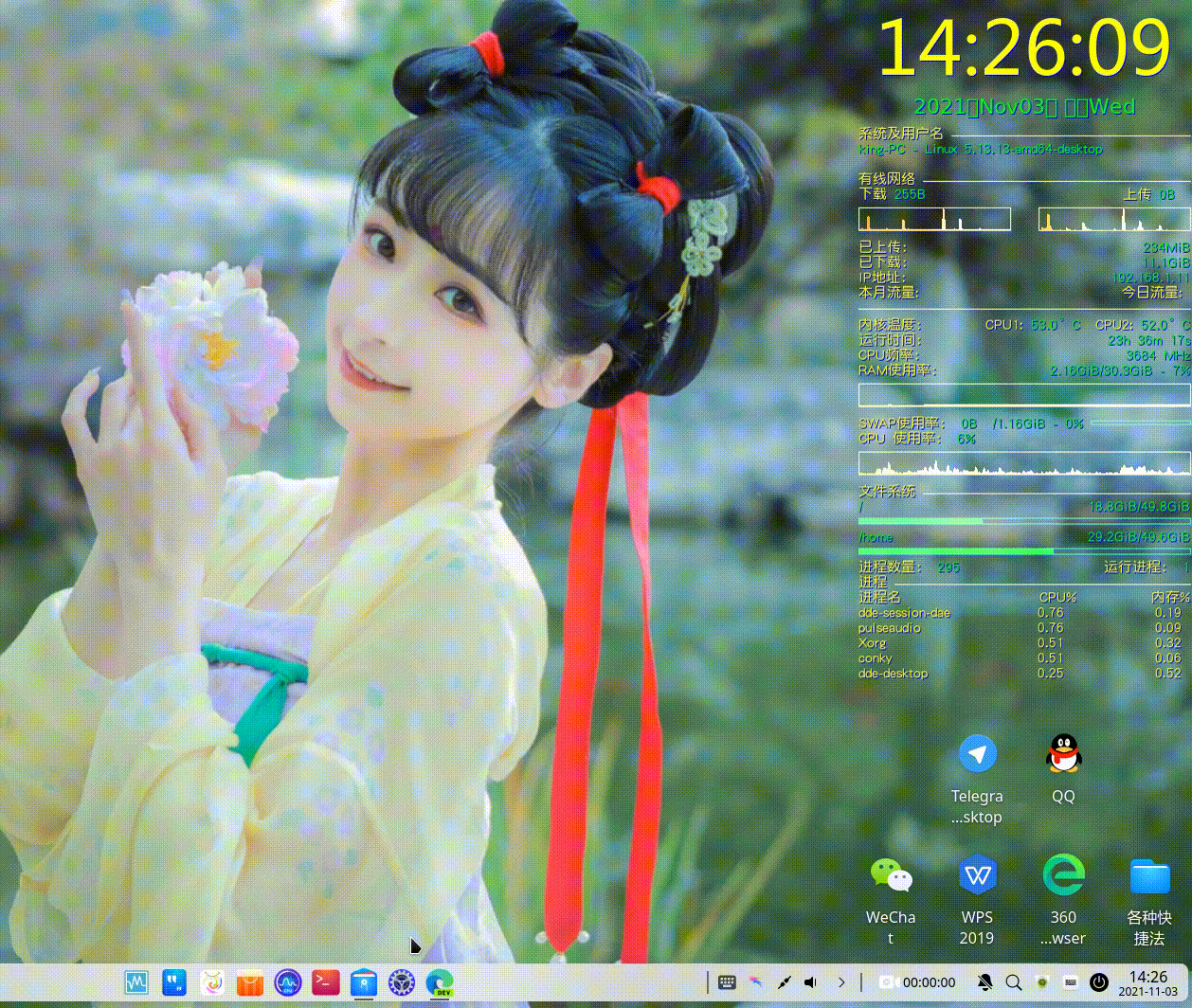Open the orange App Store dock icon
The width and height of the screenshot is (1192, 1008).
click(250, 983)
